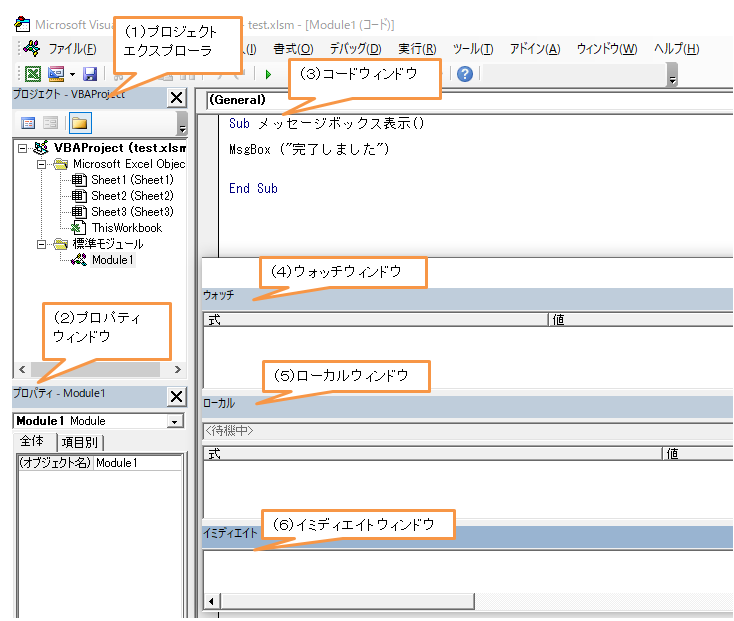
Task: Open the 実行(R) menu
Action: [417, 49]
